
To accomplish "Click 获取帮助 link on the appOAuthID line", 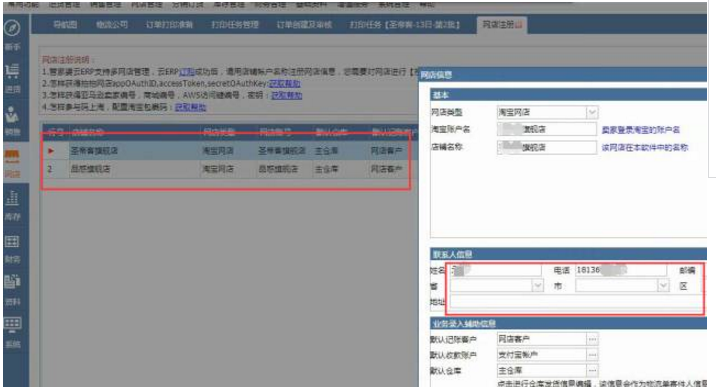I will (284, 84).
